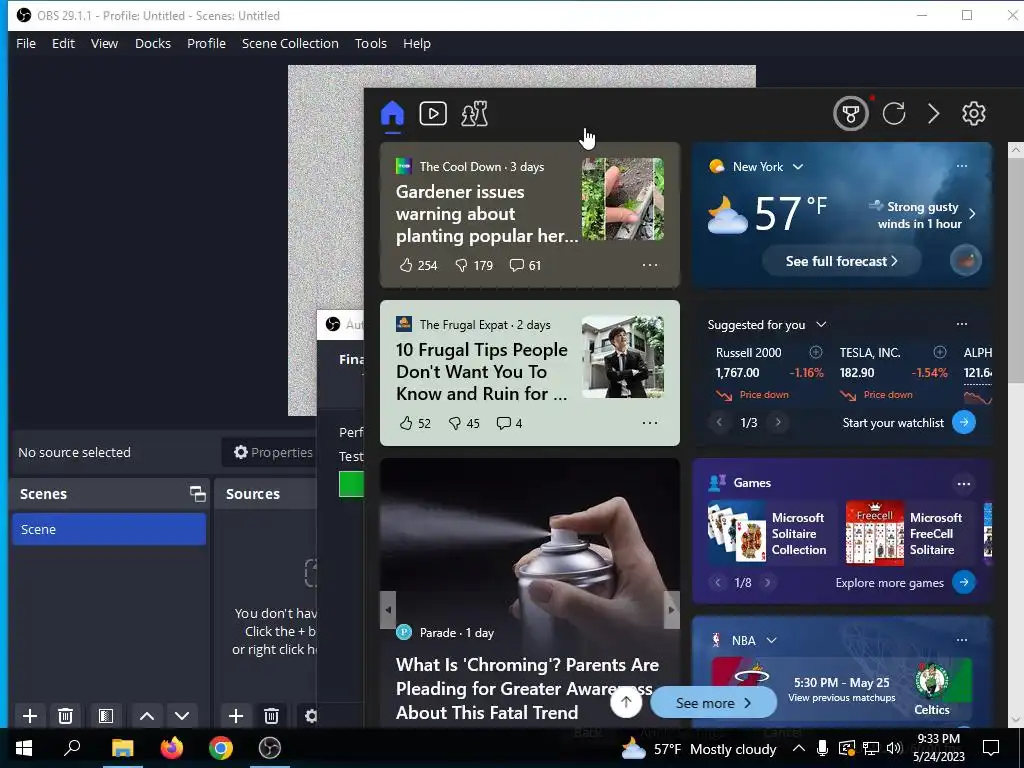Open OBS Edit menu
1024x768 pixels.
[x=63, y=43]
